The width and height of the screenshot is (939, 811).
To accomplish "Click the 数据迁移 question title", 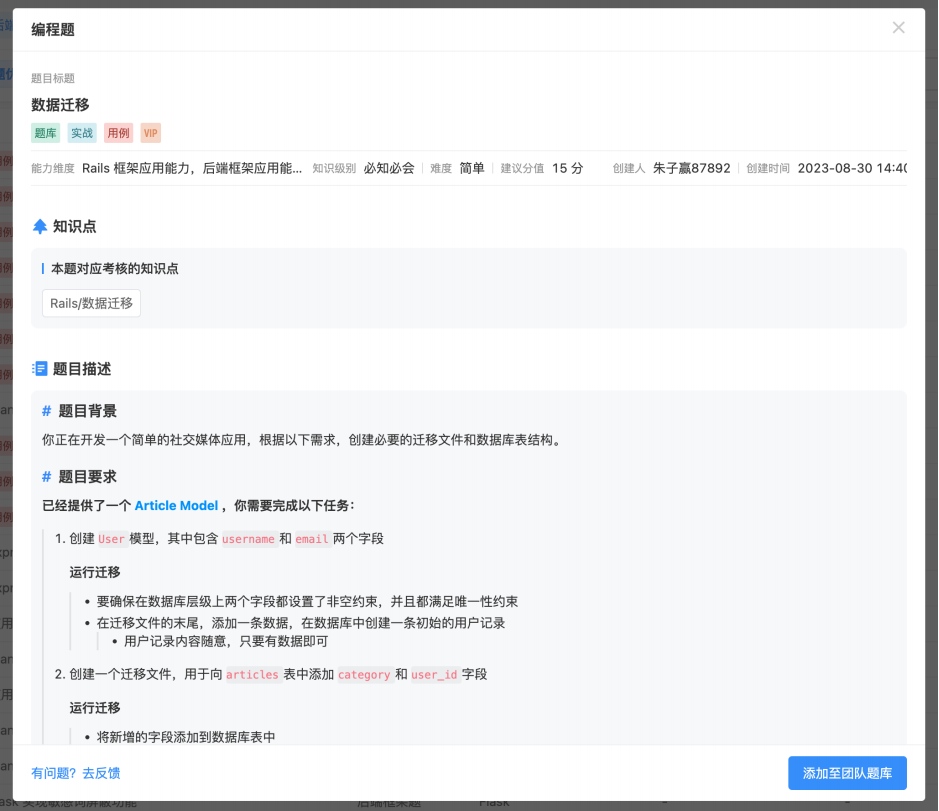I will pos(60,105).
